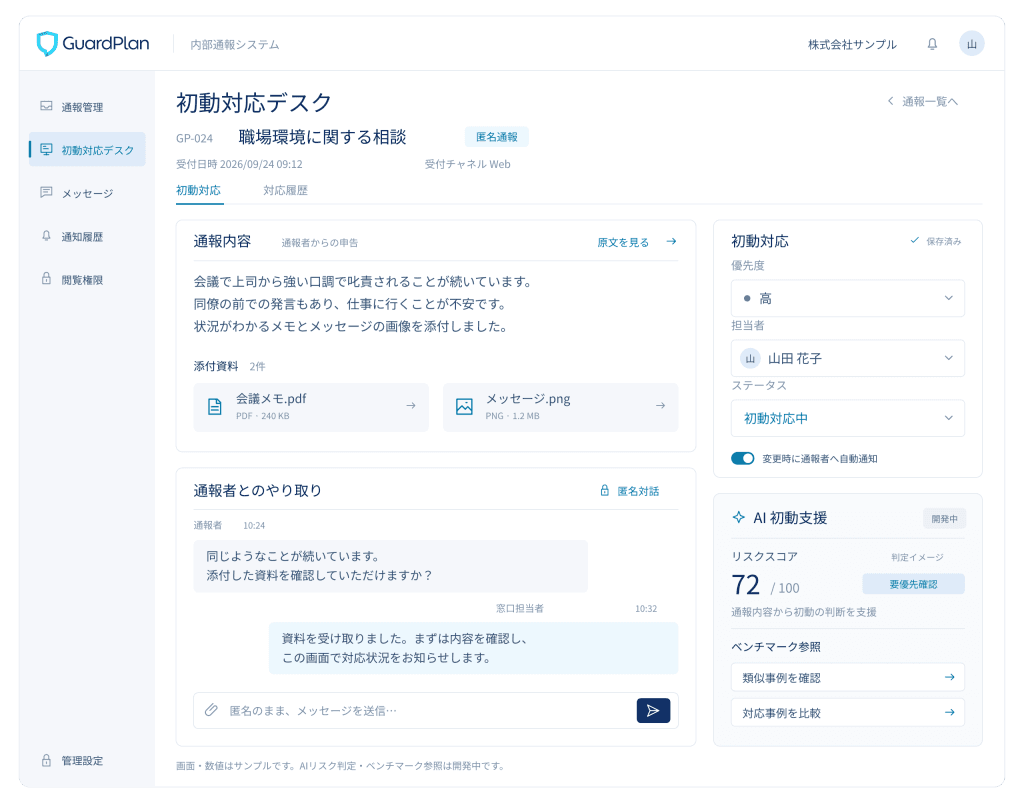
Task: Expand the ステータス dropdown 初動対応中
Action: point(848,418)
